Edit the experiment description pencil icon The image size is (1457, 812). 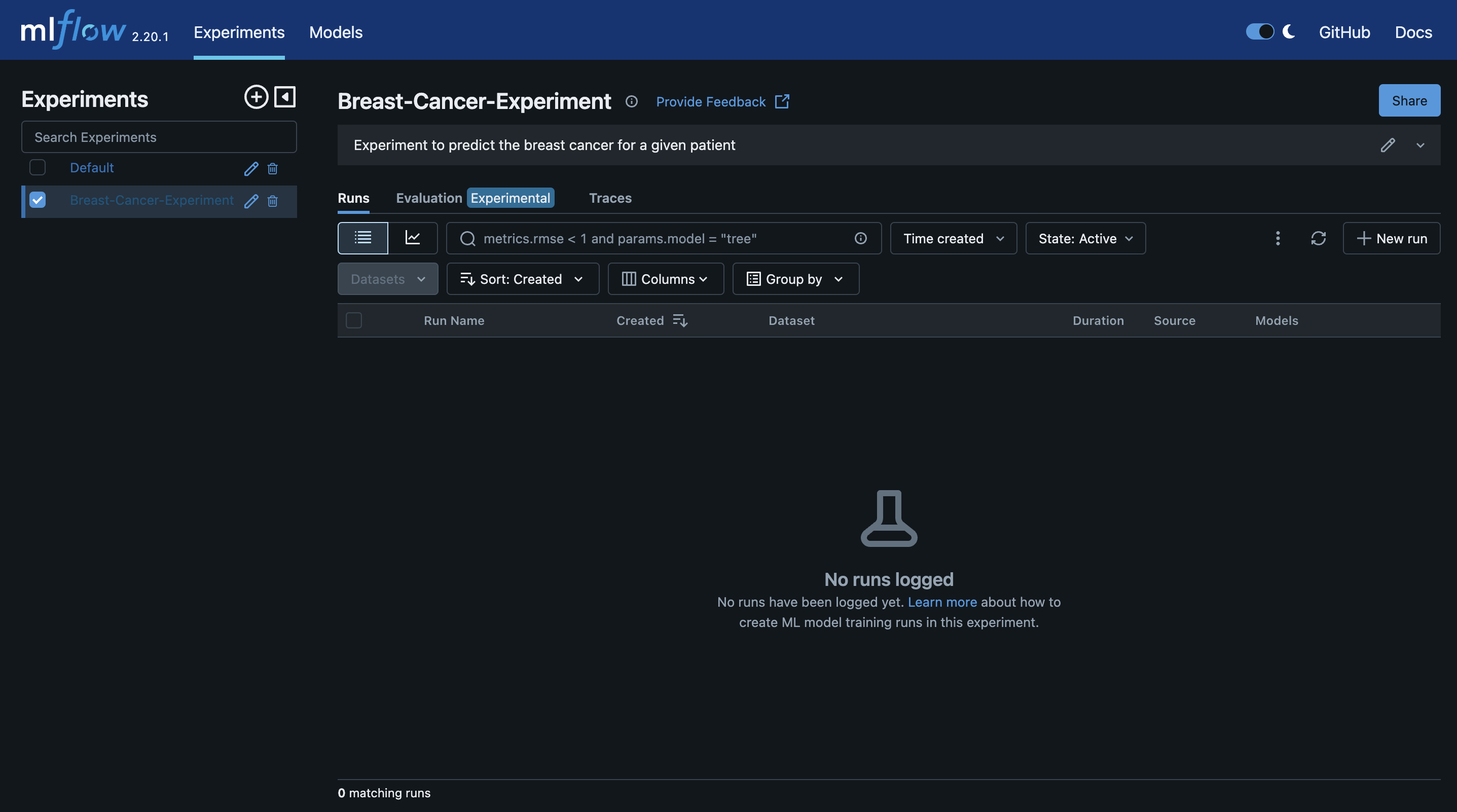pyautogui.click(x=1388, y=145)
